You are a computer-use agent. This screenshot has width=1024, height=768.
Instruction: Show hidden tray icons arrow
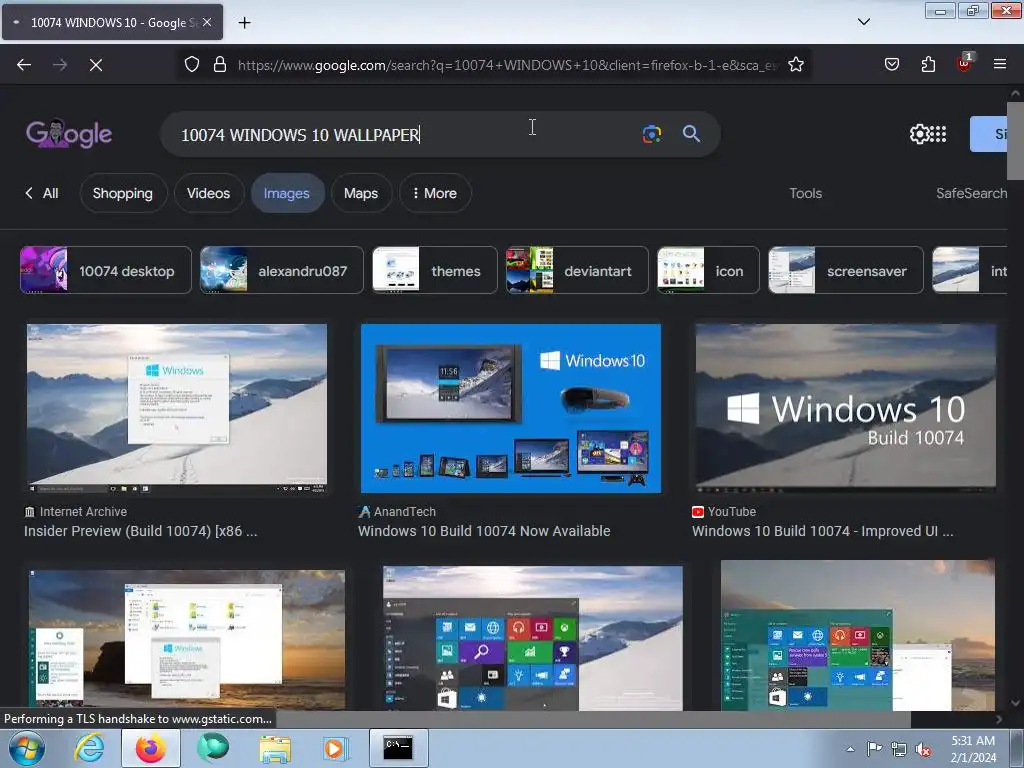(850, 749)
